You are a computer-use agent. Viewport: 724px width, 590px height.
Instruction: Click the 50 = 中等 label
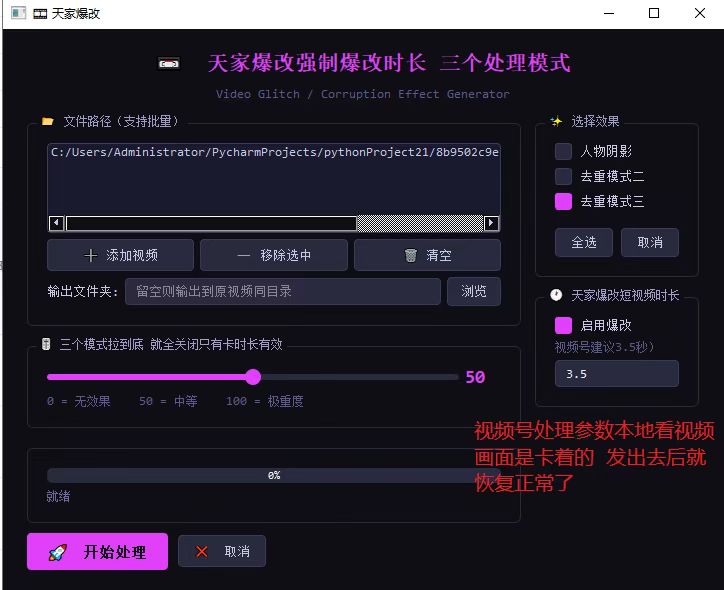pyautogui.click(x=168, y=401)
